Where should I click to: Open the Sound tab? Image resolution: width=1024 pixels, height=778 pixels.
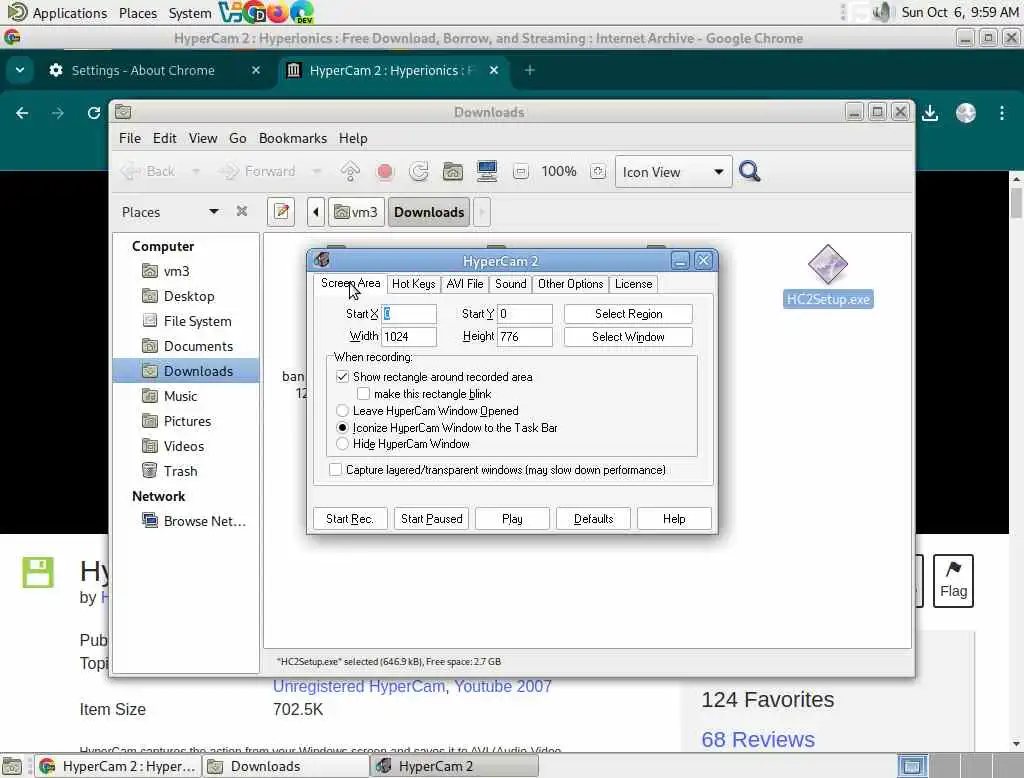(510, 284)
